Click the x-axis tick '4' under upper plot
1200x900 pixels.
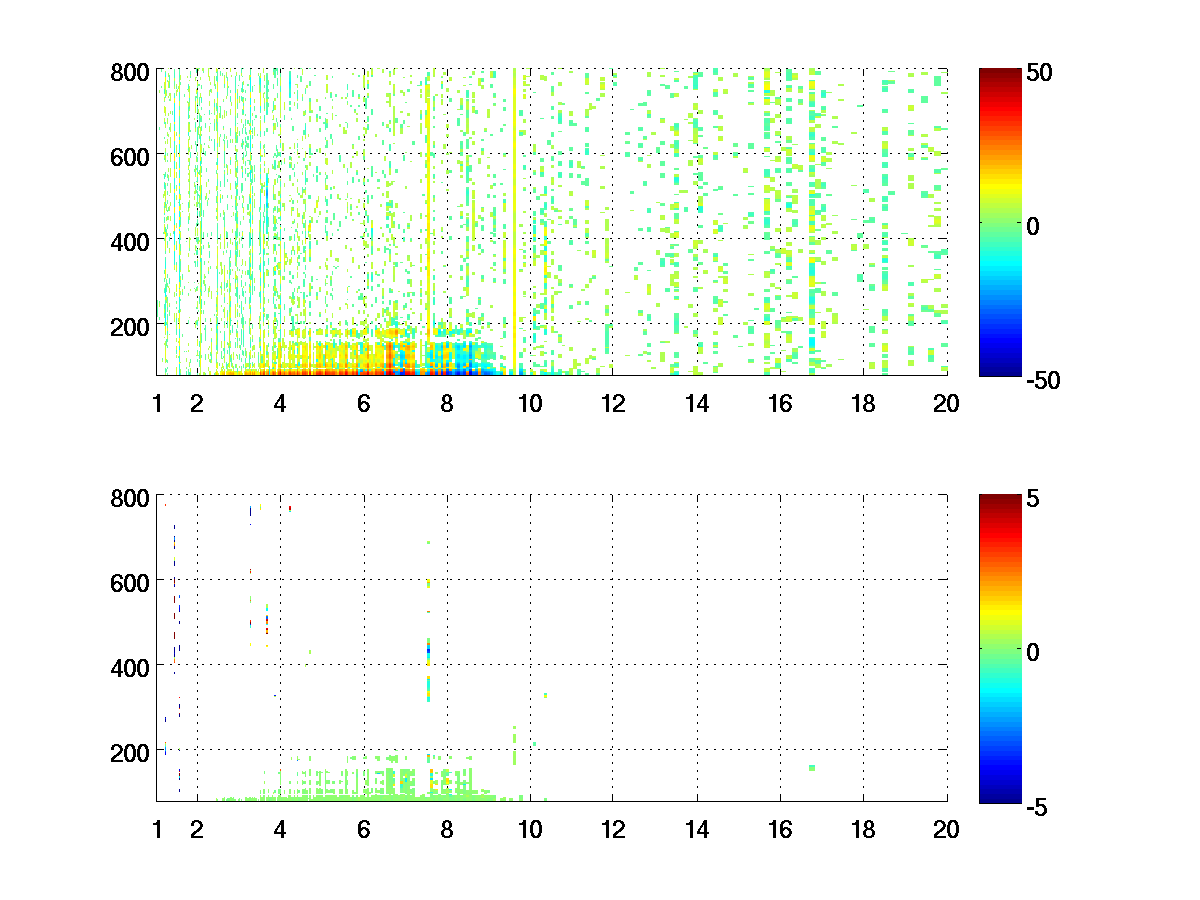coord(280,403)
